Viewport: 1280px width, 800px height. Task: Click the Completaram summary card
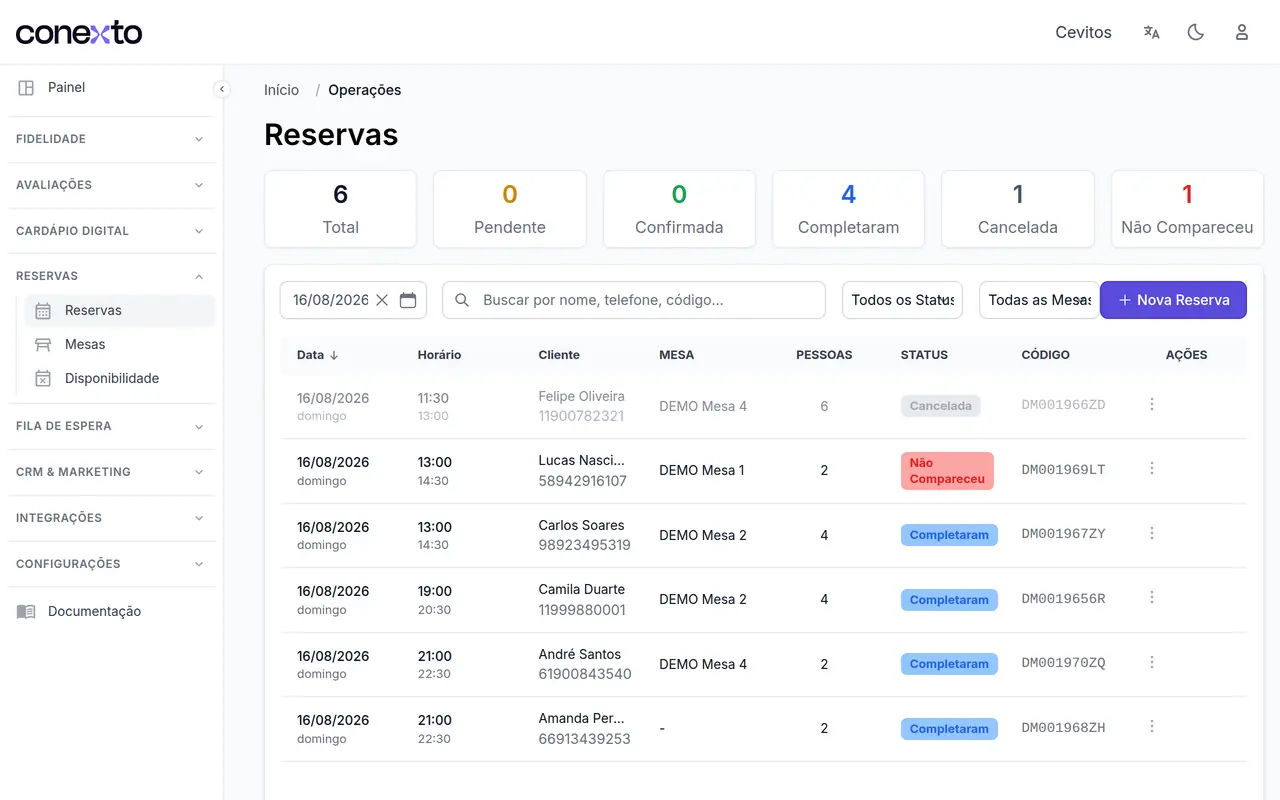click(848, 209)
